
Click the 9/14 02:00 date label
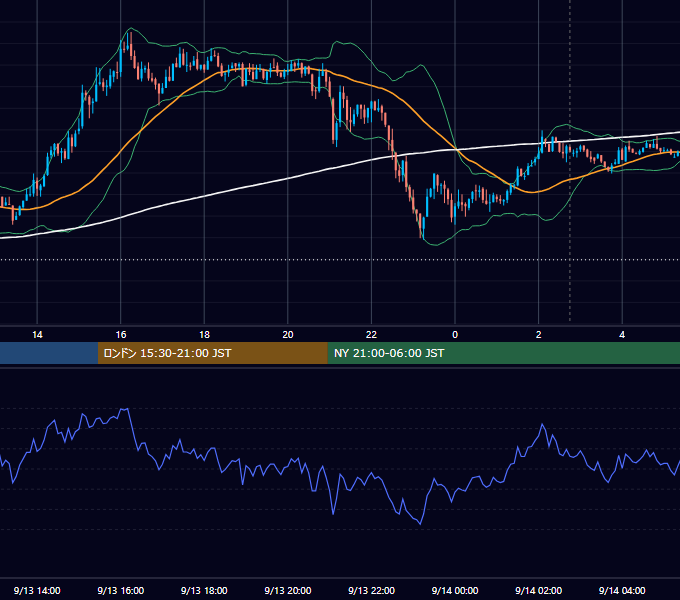tap(539, 590)
